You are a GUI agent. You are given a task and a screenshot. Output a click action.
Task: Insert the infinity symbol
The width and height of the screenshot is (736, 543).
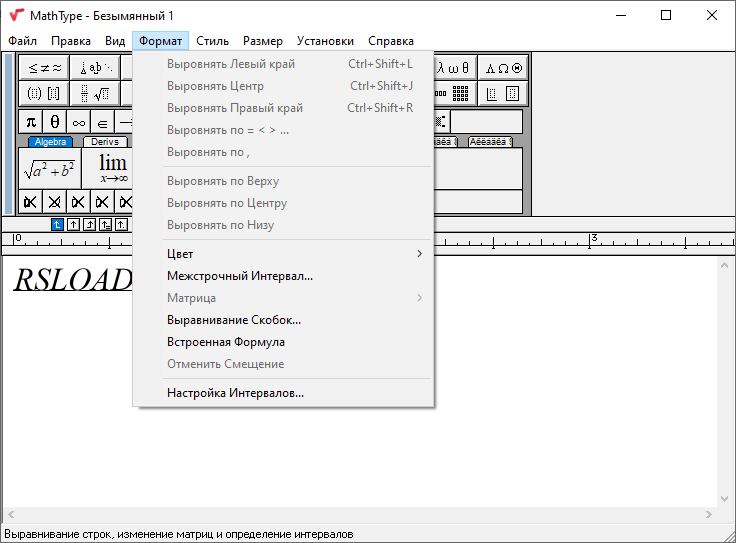click(78, 122)
